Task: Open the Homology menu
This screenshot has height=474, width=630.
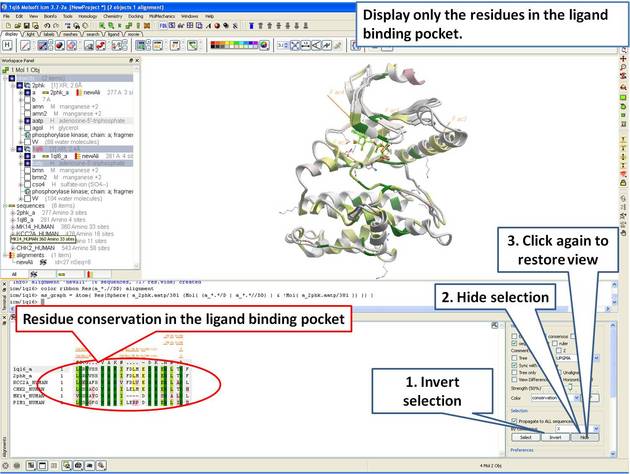Action: [x=88, y=16]
